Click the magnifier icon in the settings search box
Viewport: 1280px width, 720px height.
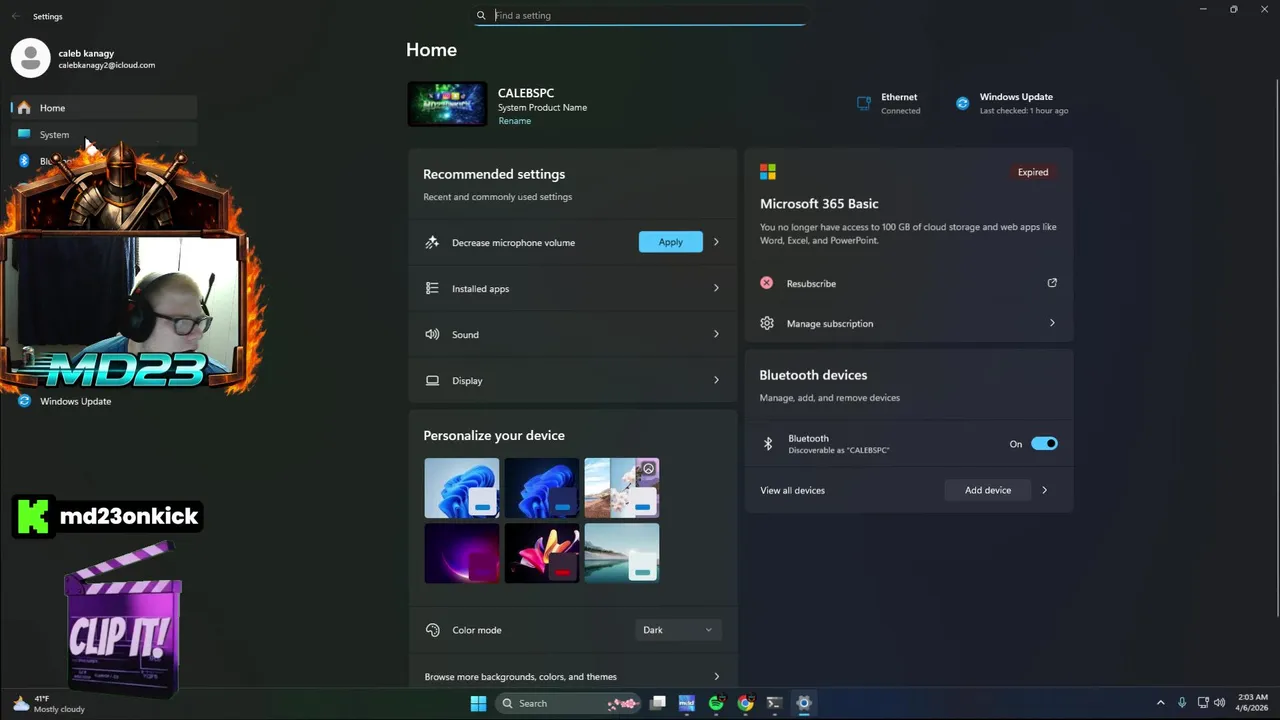click(x=481, y=15)
